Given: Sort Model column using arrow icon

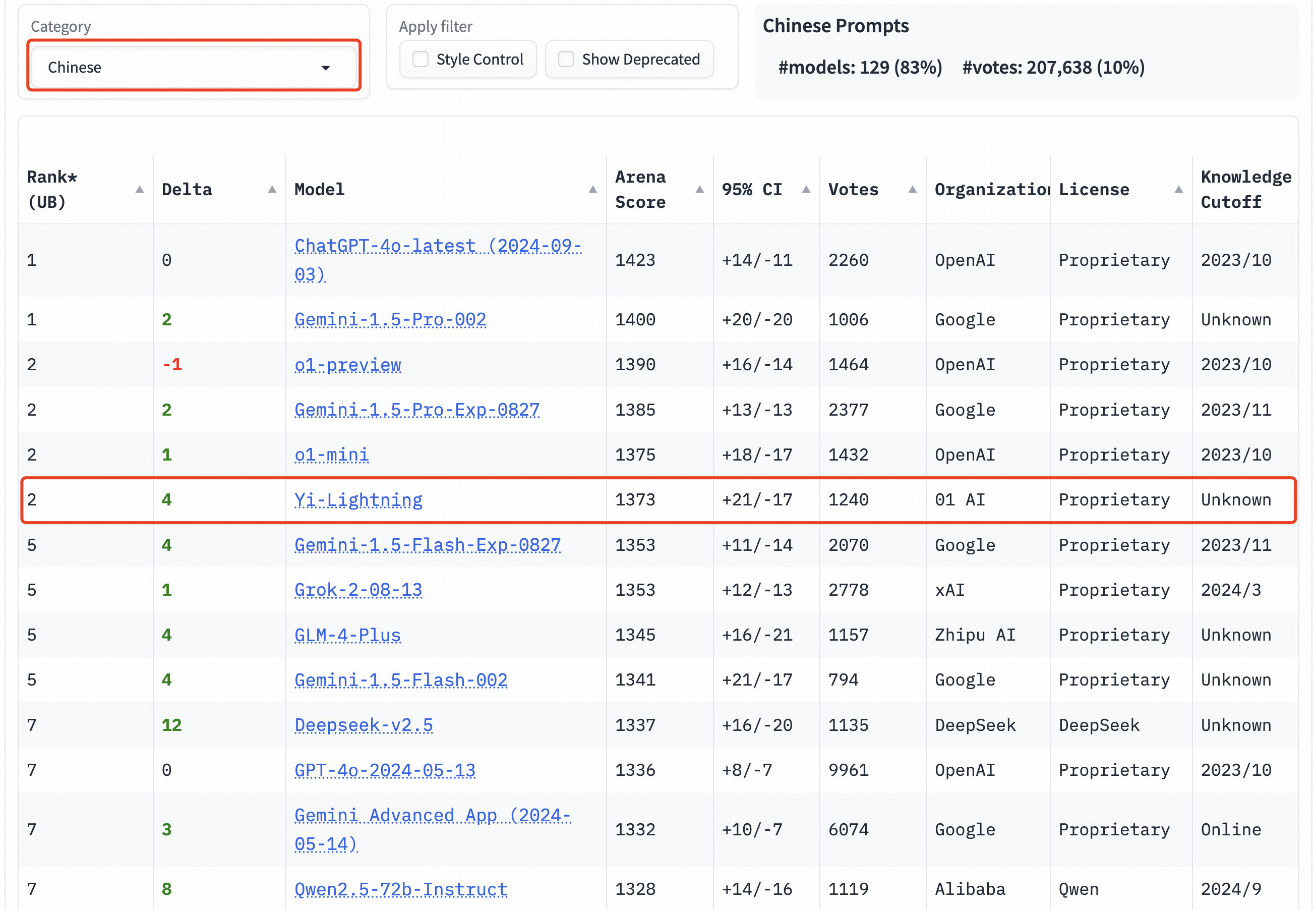Looking at the screenshot, I should point(592,189).
